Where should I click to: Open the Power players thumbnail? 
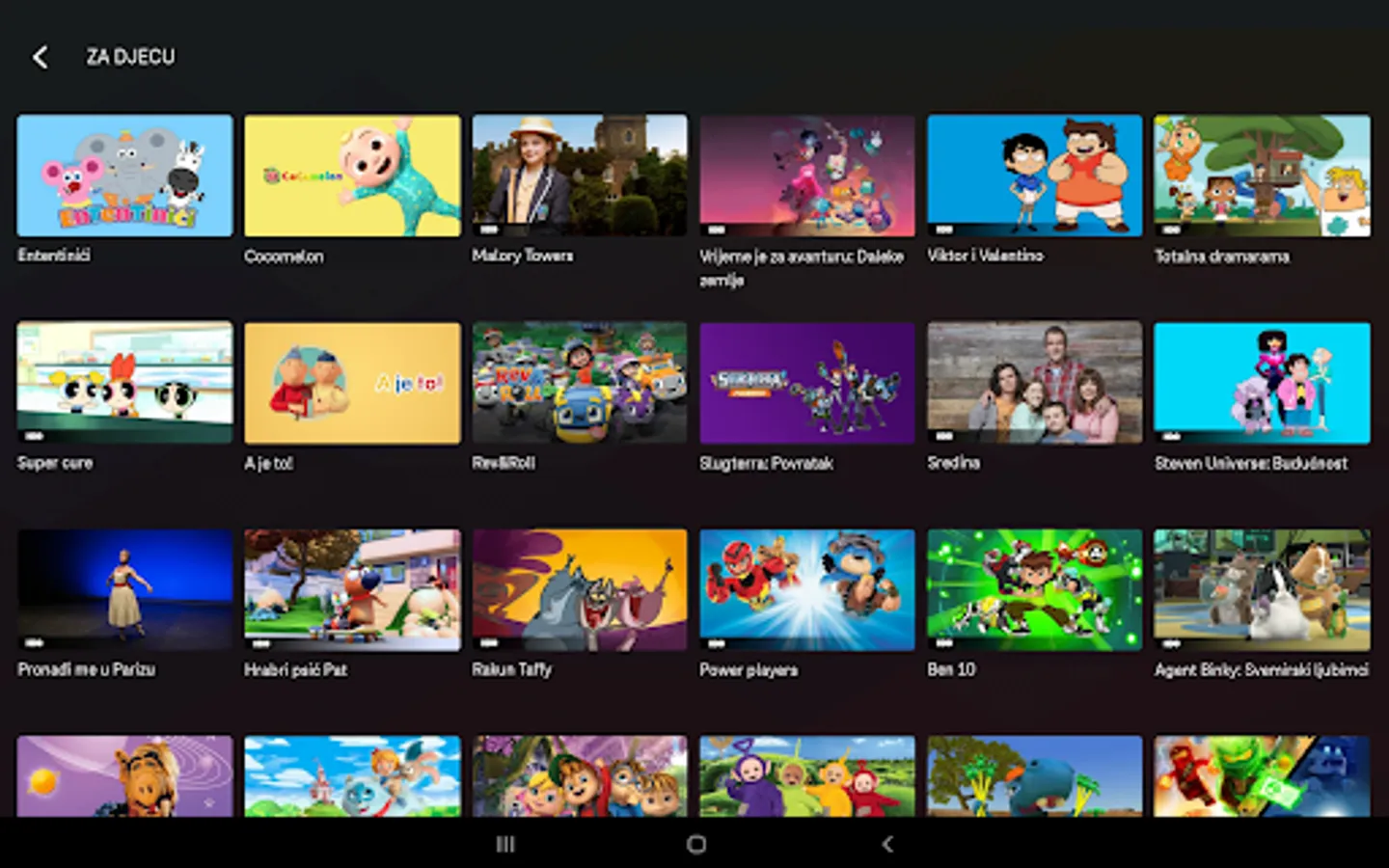coord(807,589)
